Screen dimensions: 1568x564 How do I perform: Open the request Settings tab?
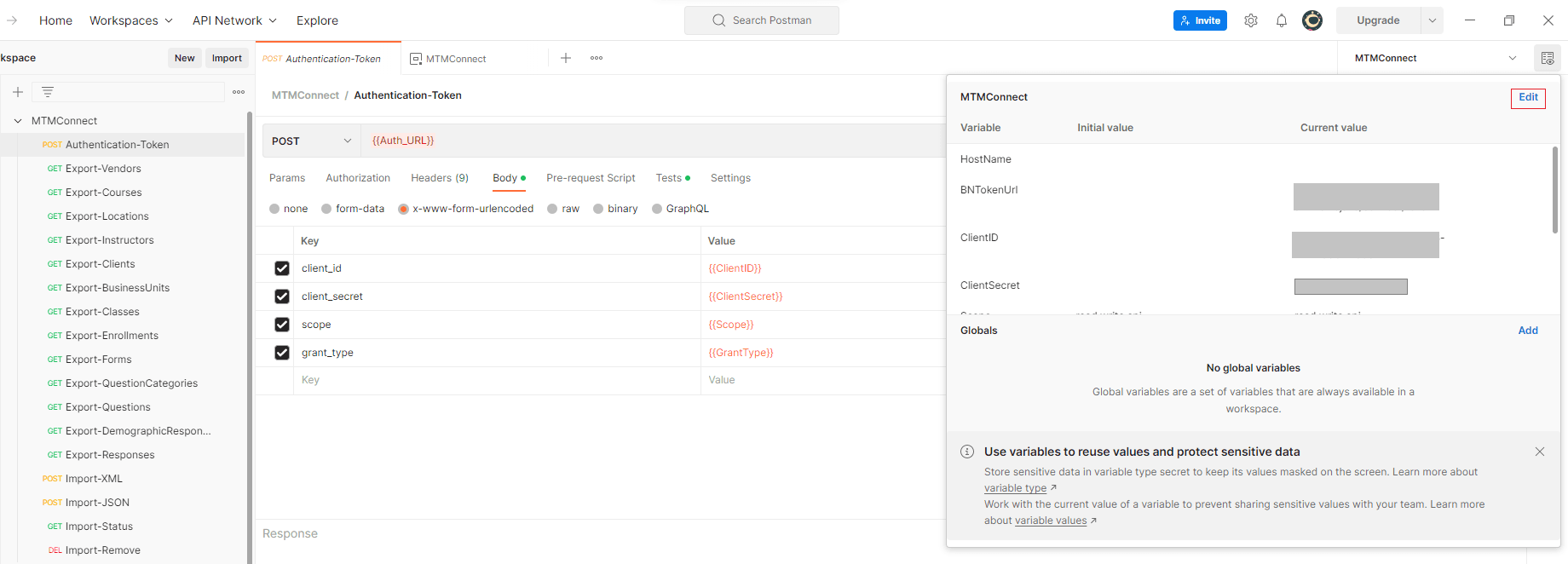(730, 178)
